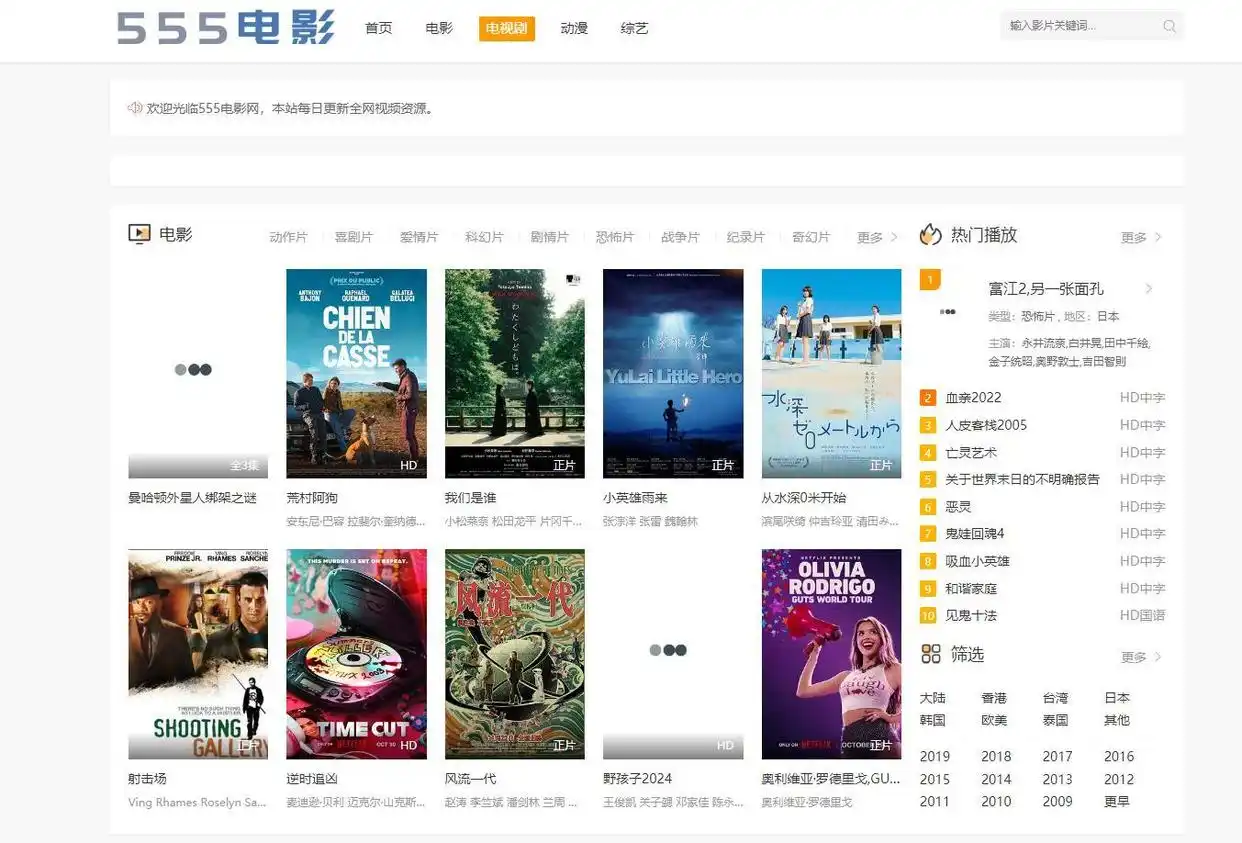Select the 香港 region filter
This screenshot has height=843, width=1242.
pos(996,698)
